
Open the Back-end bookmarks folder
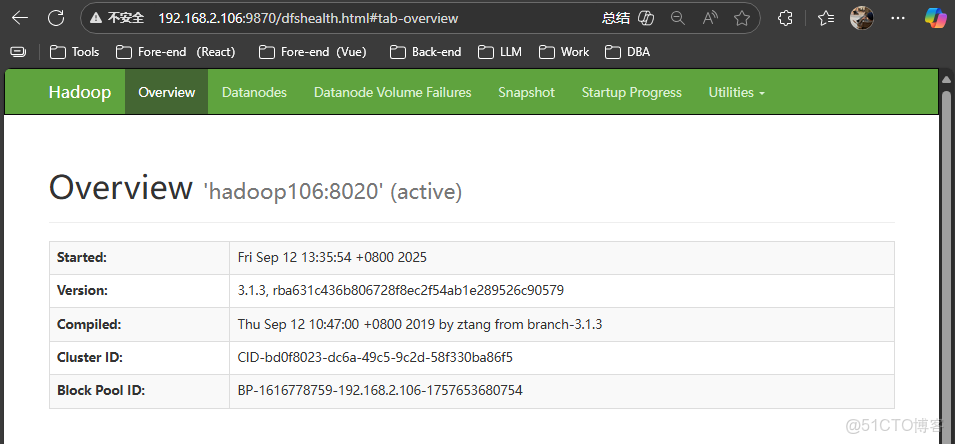click(x=426, y=52)
